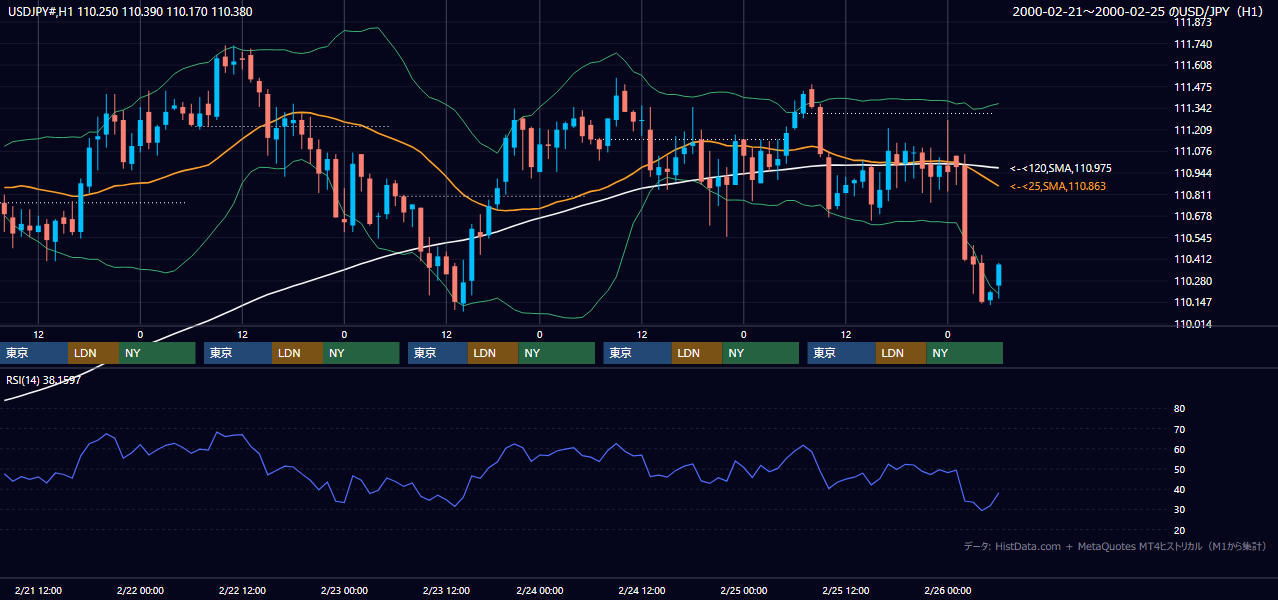Click price axis value 111.076
The width and height of the screenshot is (1278, 600).
1192,151
